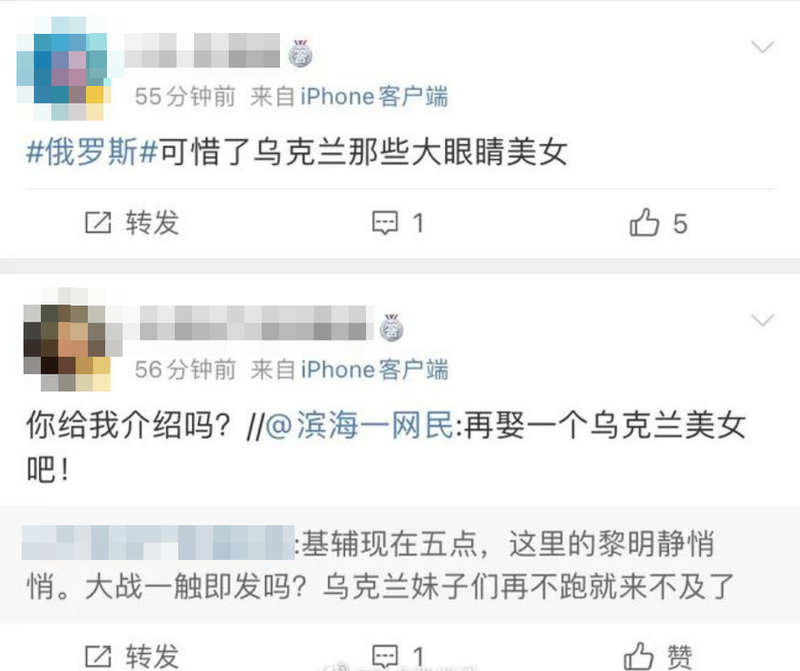Screen dimensions: 800x671
Task: Tap the repost icon on the first post
Action: click(98, 223)
